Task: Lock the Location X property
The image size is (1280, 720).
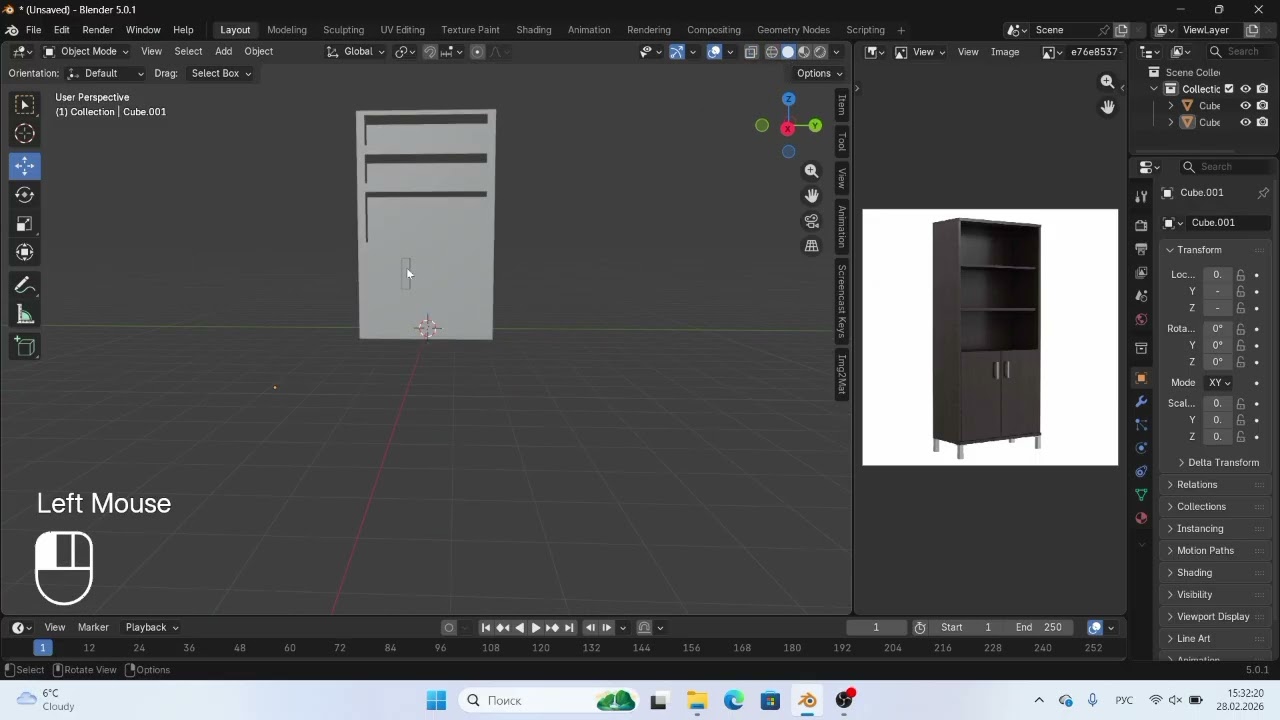Action: [x=1240, y=275]
